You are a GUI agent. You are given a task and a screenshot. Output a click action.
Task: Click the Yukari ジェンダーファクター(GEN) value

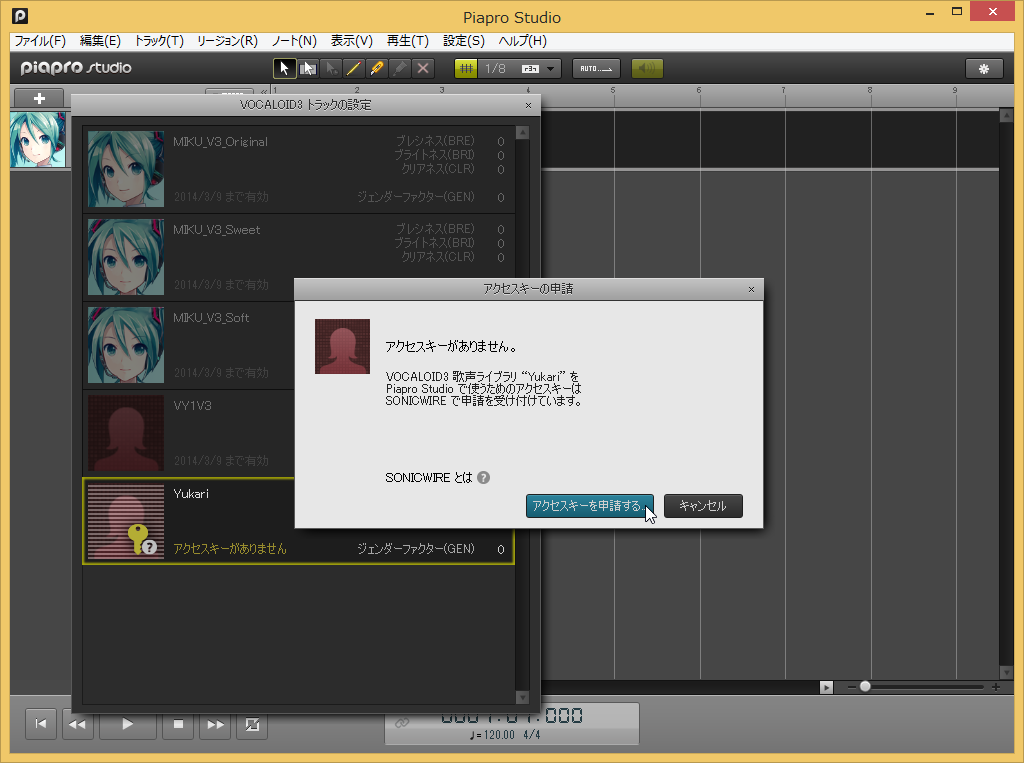(500, 549)
